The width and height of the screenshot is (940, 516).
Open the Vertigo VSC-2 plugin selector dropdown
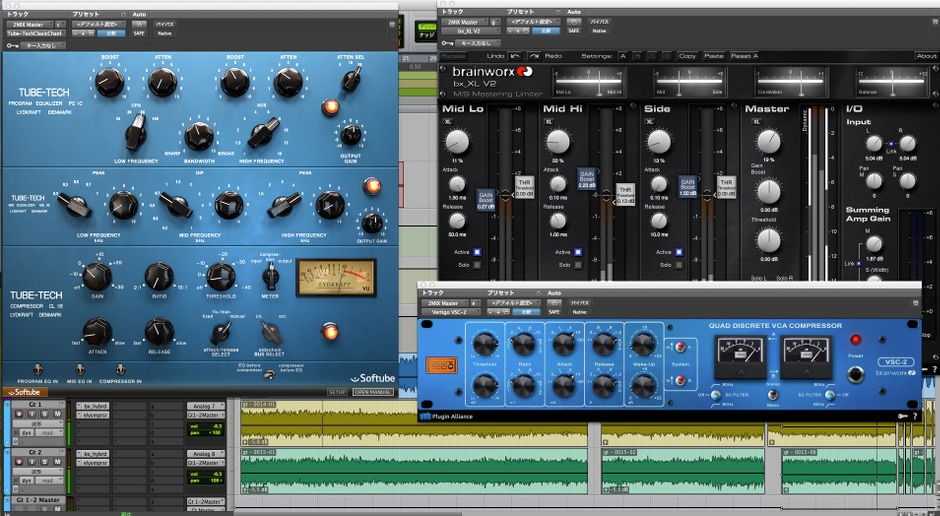pos(451,312)
